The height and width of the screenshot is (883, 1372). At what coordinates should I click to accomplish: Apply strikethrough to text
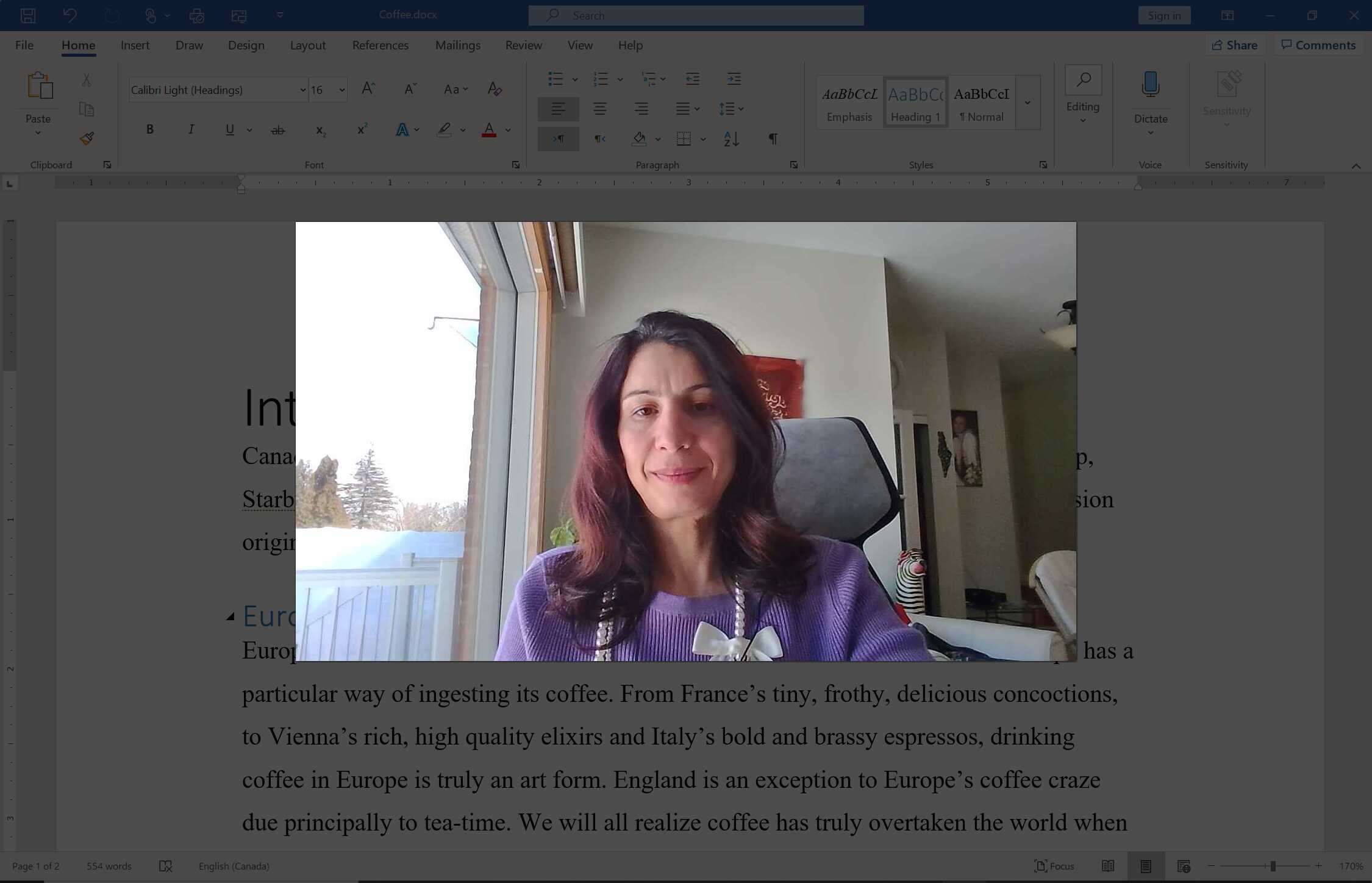tap(279, 129)
